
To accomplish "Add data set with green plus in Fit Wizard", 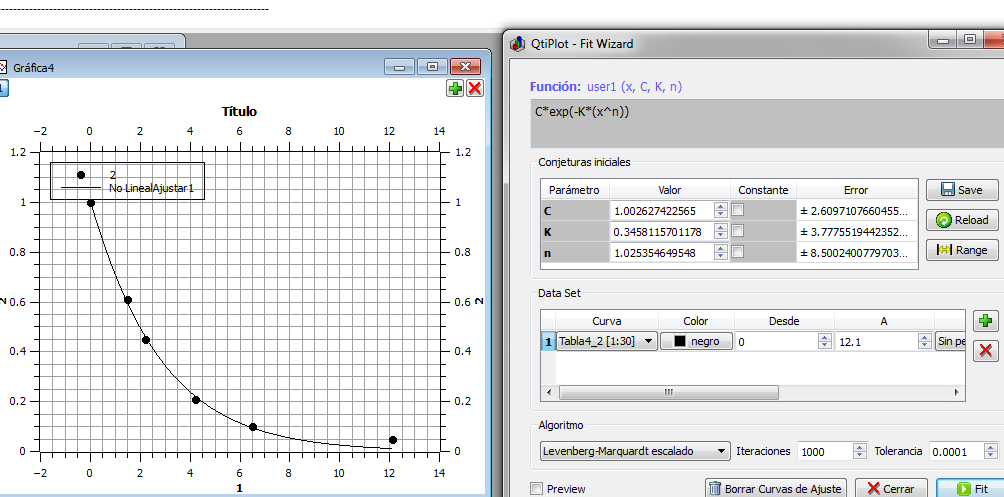I will pyautogui.click(x=985, y=321).
